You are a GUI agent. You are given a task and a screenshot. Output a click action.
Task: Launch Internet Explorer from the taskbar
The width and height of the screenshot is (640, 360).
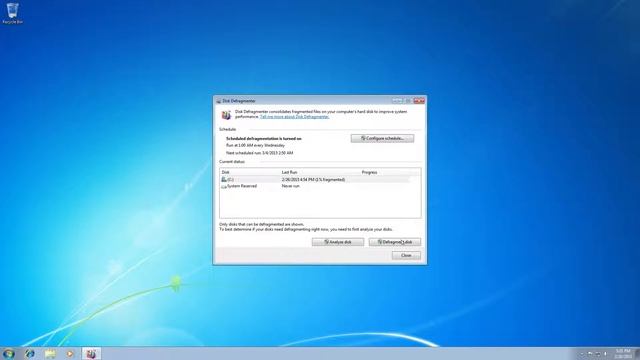click(29, 353)
